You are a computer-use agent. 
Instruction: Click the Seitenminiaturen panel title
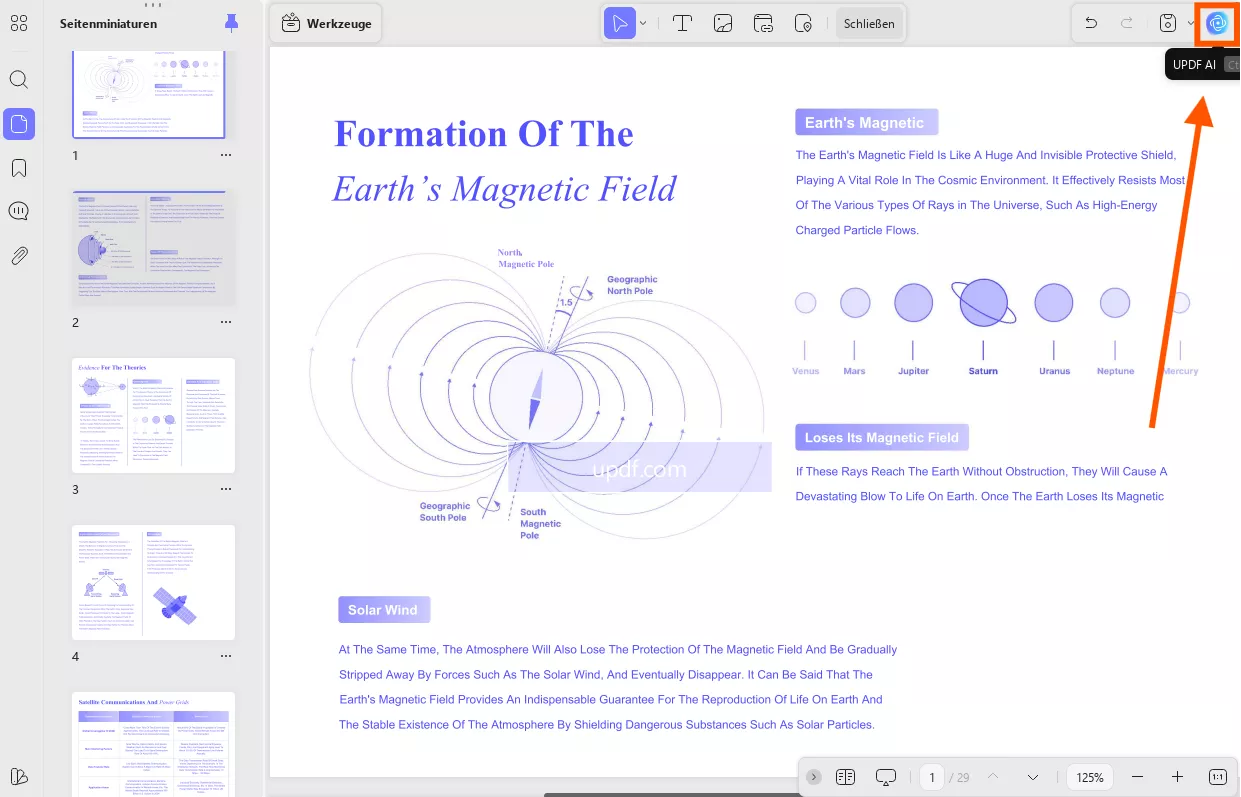pos(108,23)
